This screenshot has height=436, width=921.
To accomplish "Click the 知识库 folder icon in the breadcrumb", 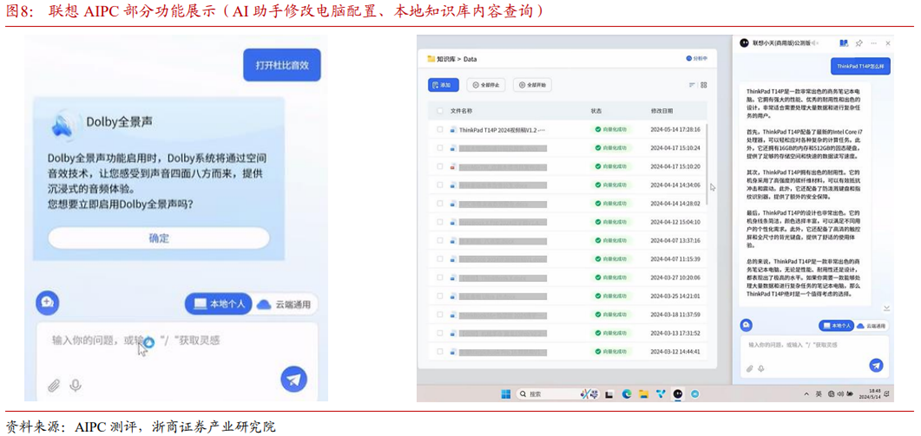I will point(432,59).
